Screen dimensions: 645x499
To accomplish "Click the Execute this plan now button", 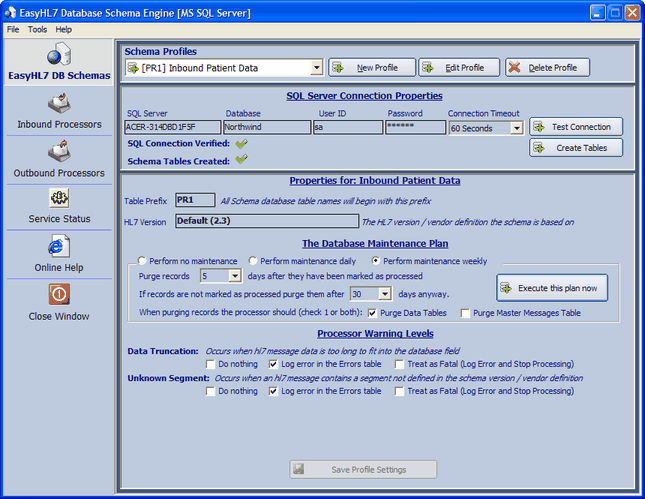I will tap(552, 288).
